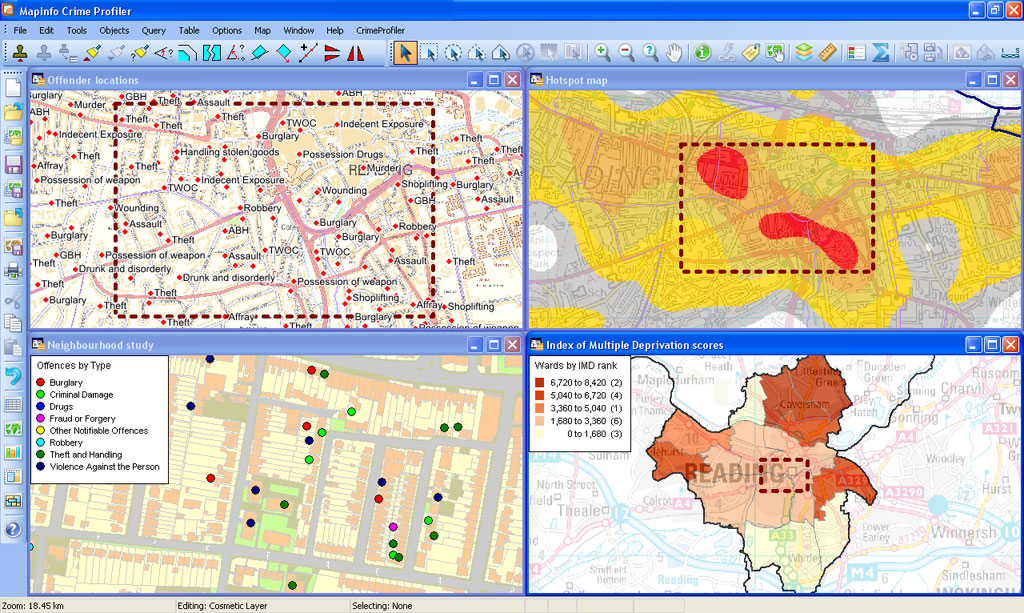Viewport: 1024px width, 613px height.
Task: Select the green Info tool
Action: point(702,53)
